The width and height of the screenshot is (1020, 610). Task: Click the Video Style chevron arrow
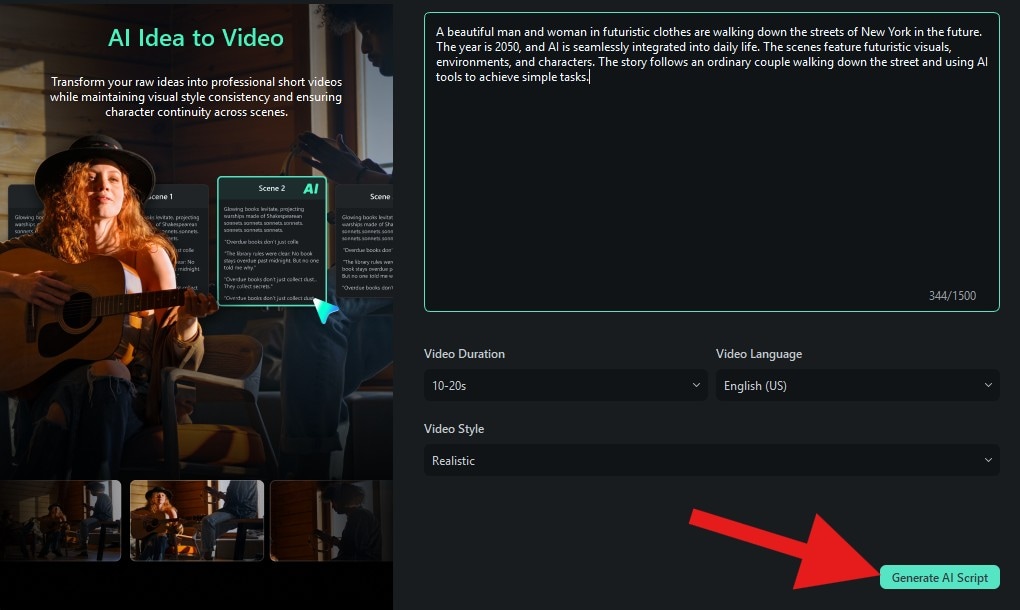pos(988,460)
